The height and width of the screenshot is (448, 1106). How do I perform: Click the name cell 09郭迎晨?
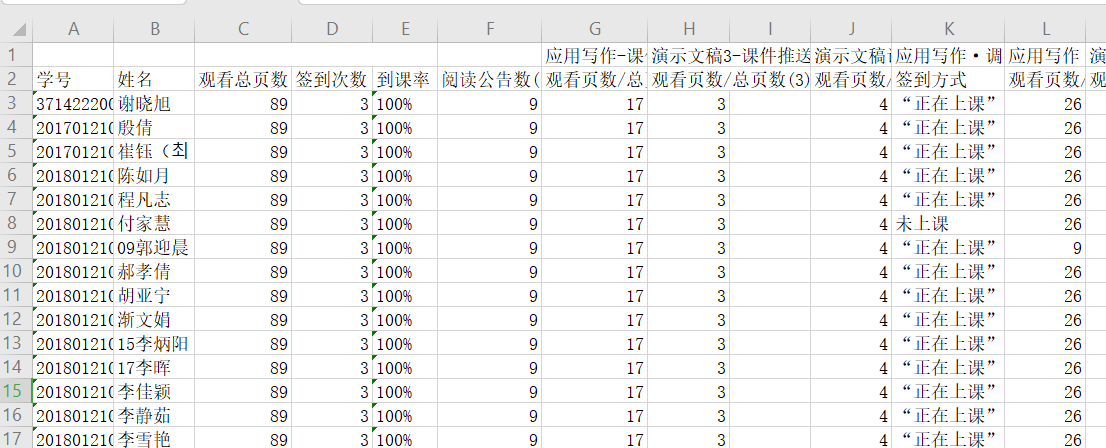[x=154, y=247]
